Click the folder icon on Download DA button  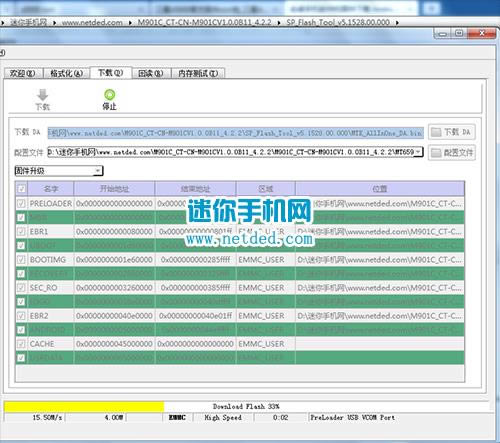tap(436, 132)
